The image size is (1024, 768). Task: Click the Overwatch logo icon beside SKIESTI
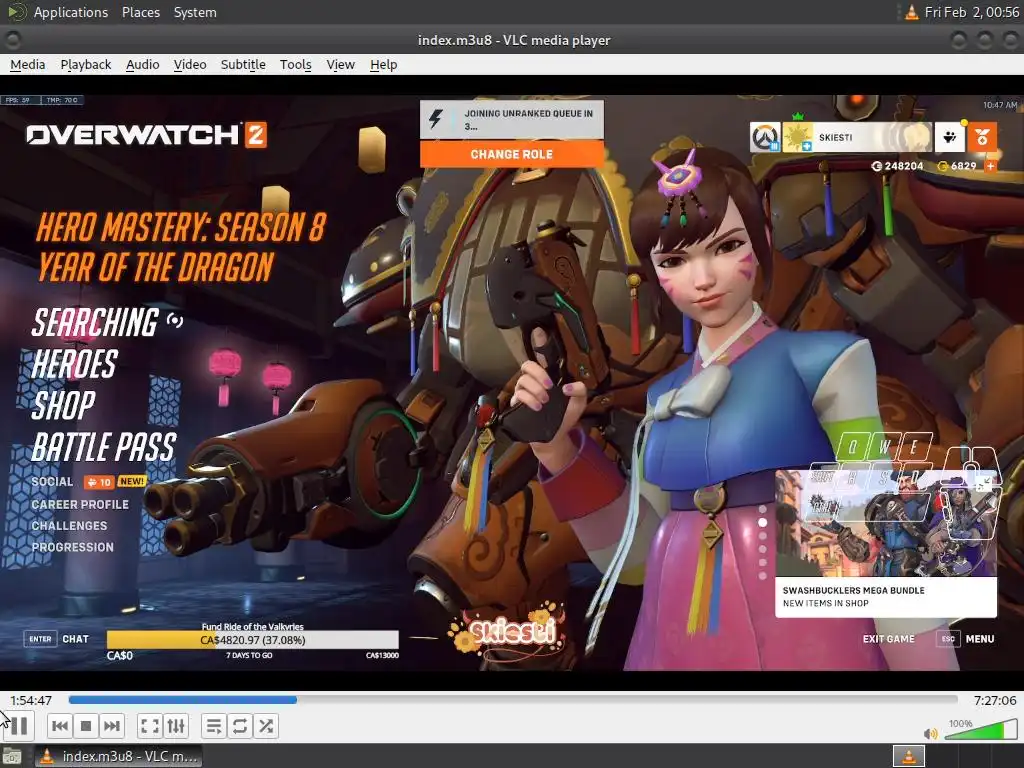tap(765, 137)
